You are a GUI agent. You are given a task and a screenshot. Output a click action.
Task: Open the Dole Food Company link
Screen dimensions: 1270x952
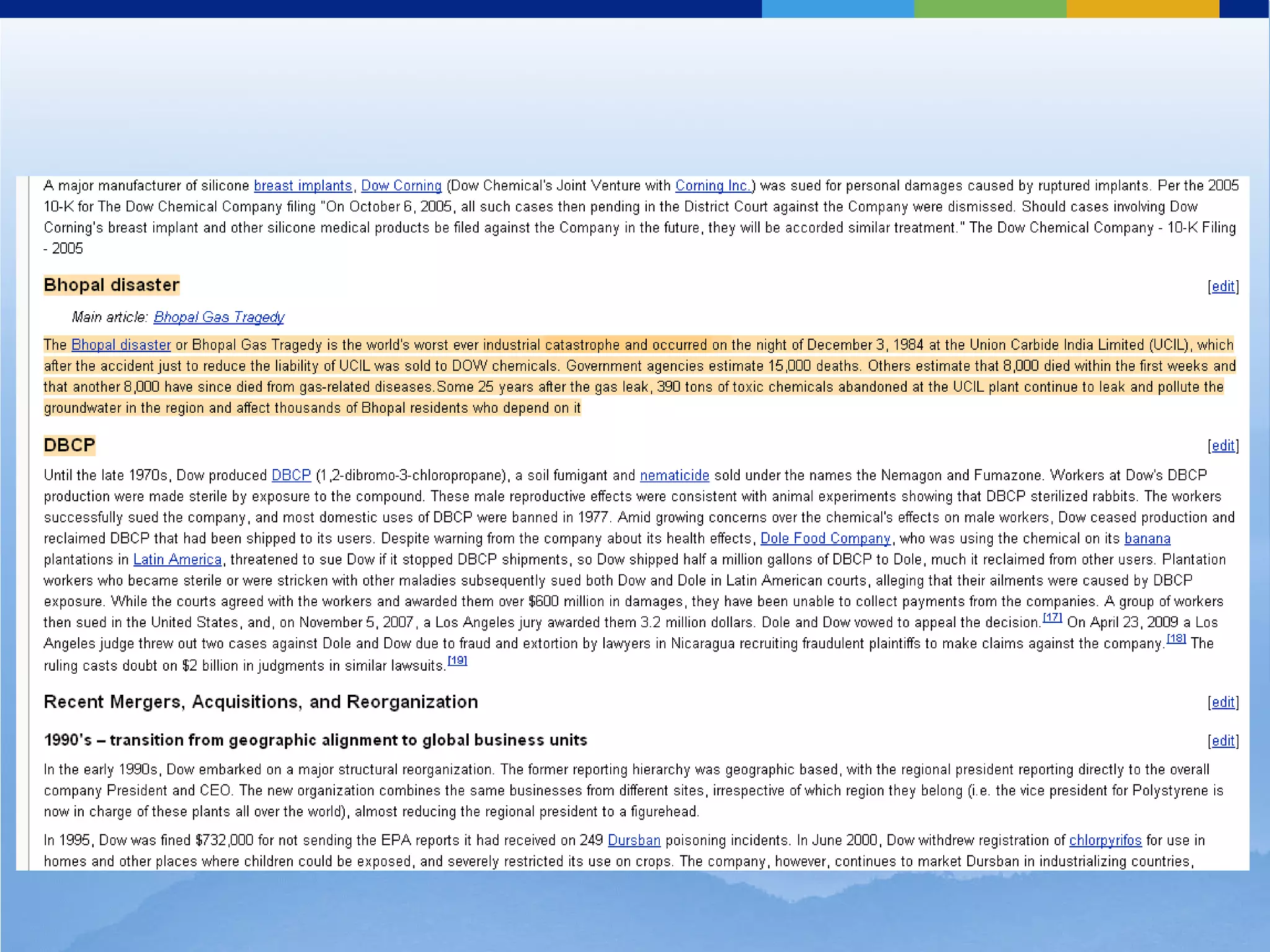pyautogui.click(x=825, y=539)
